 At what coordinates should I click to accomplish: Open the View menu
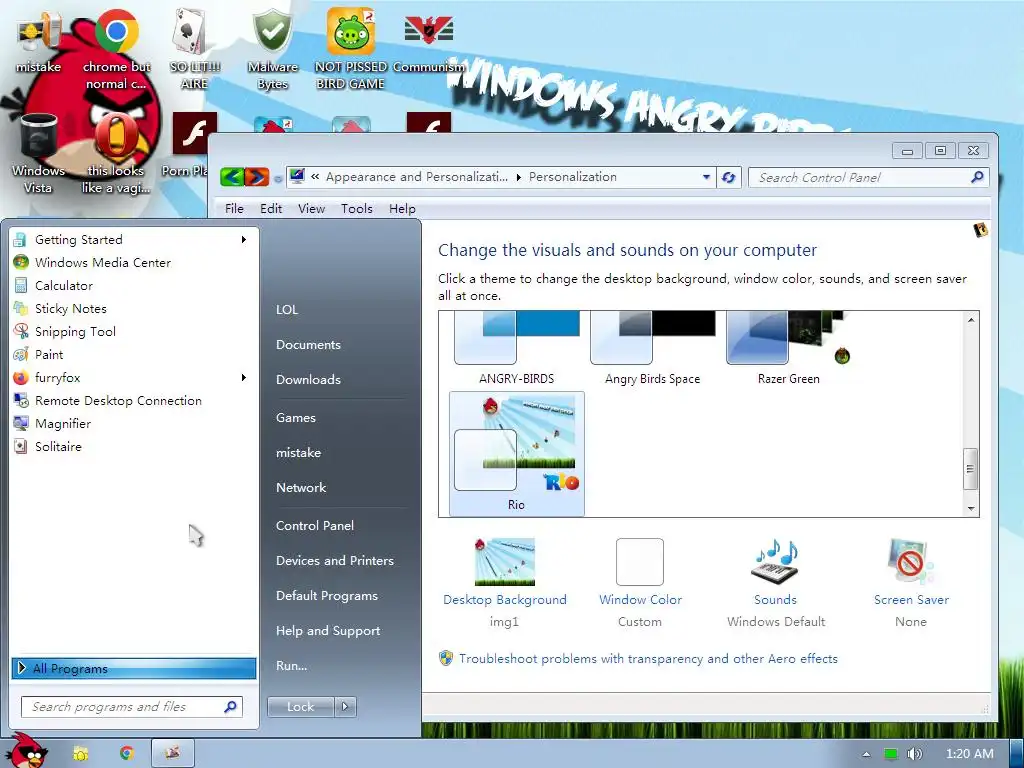pyautogui.click(x=312, y=208)
